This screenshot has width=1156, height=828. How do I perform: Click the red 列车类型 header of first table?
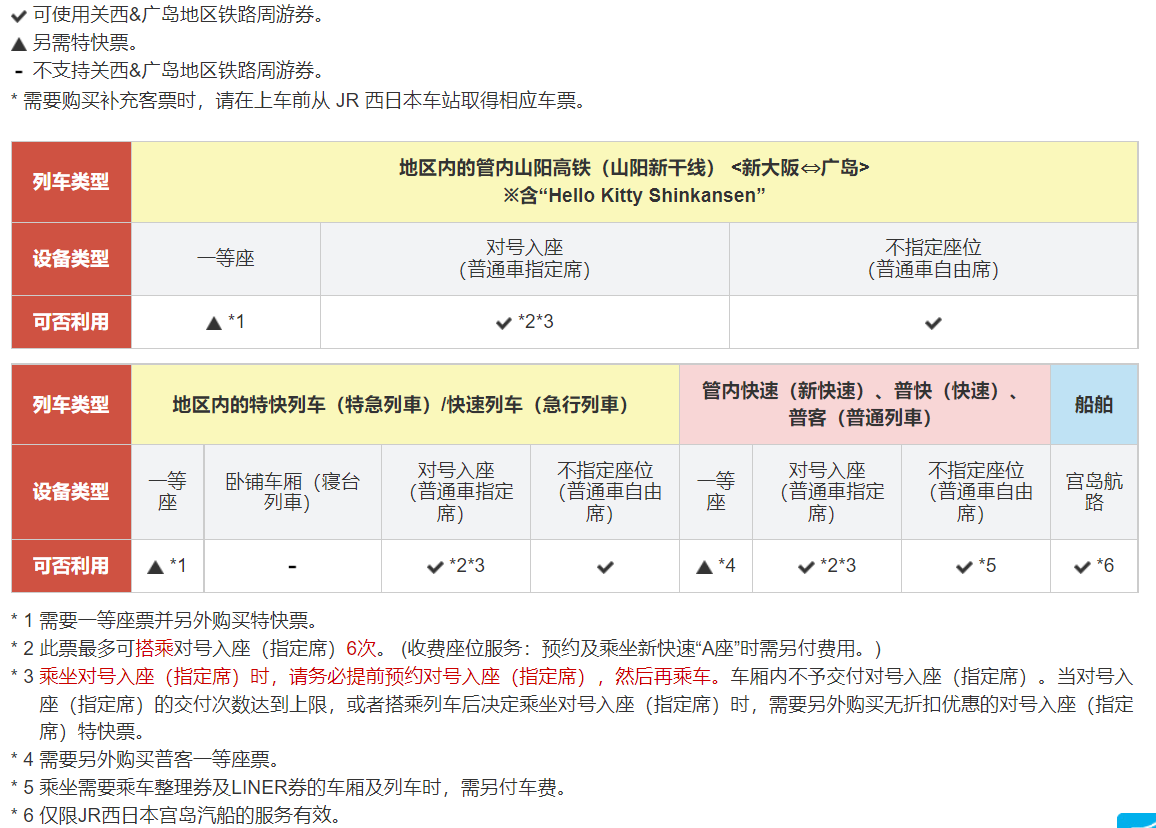click(70, 180)
